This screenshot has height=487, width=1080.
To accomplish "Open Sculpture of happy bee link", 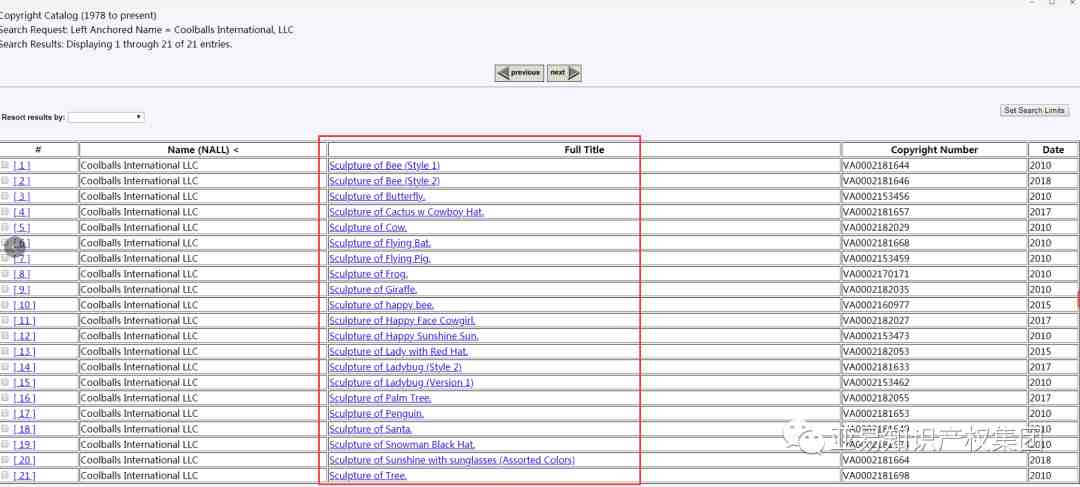I will 382,305.
